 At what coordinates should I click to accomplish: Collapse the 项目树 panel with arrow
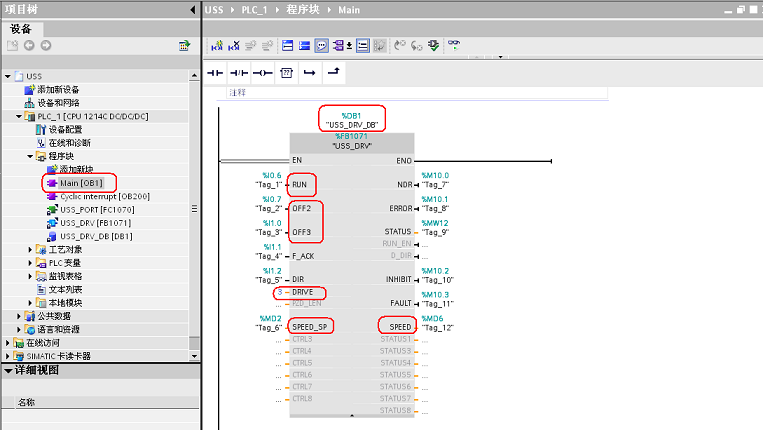point(192,9)
